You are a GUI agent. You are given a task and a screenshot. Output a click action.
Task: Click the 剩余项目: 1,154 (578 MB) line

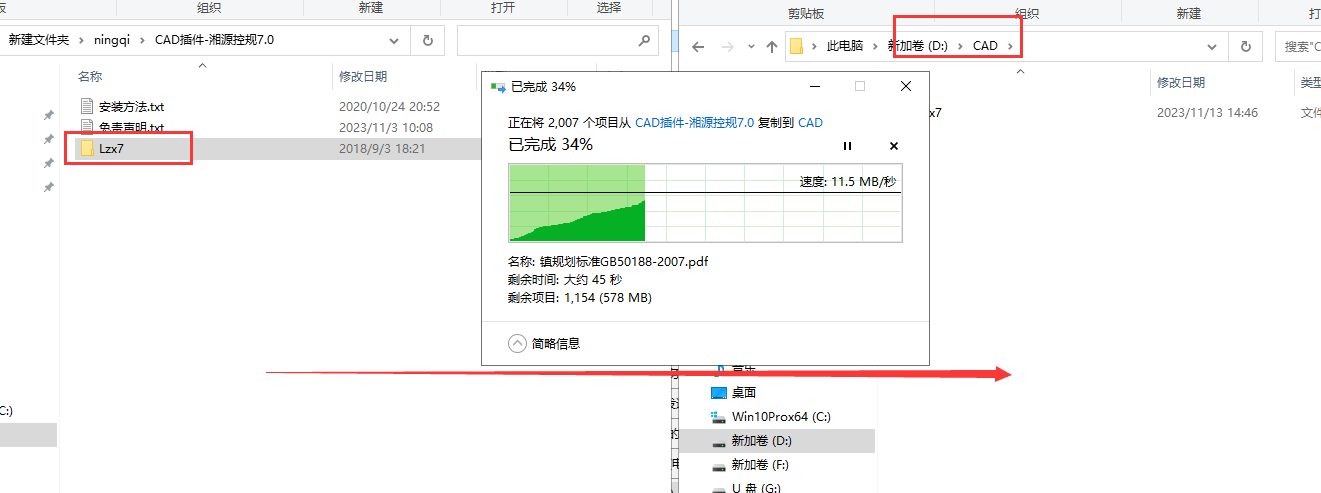(580, 297)
